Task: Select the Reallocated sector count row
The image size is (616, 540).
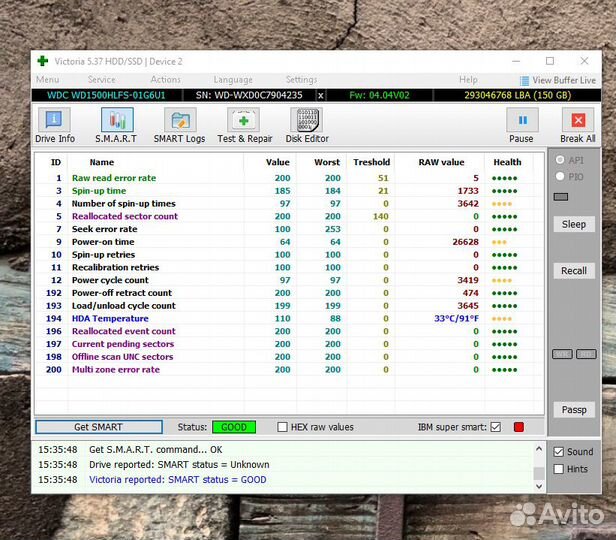Action: coord(290,216)
